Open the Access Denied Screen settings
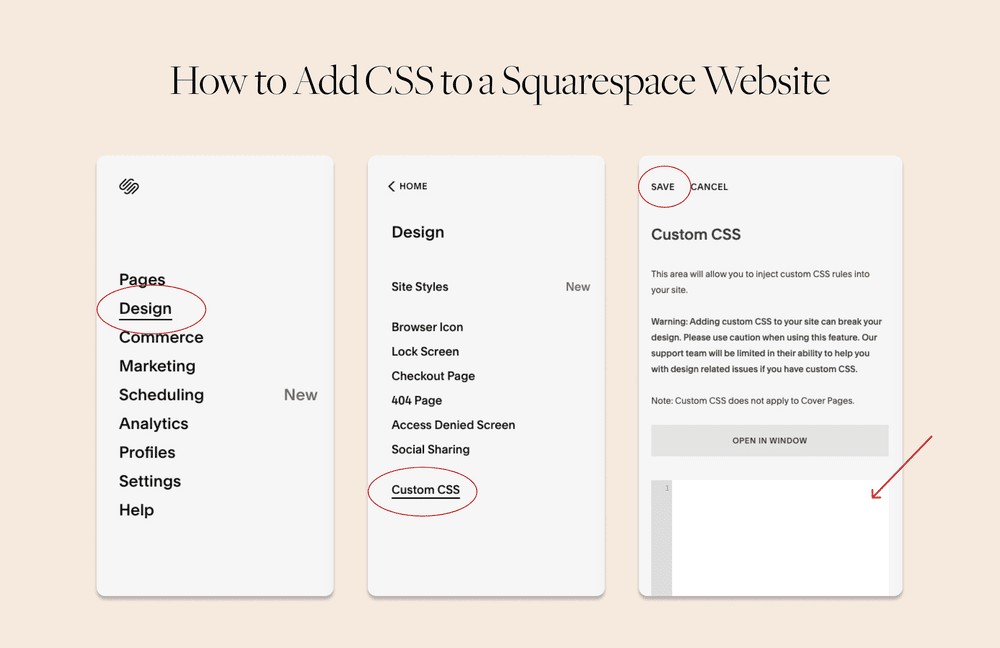This screenshot has height=648, width=1000. [453, 424]
